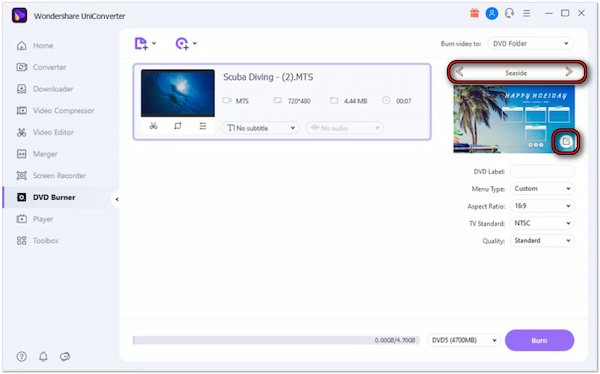This screenshot has width=600, height=374.
Task: Close the UniConverter window
Action: coord(581,13)
